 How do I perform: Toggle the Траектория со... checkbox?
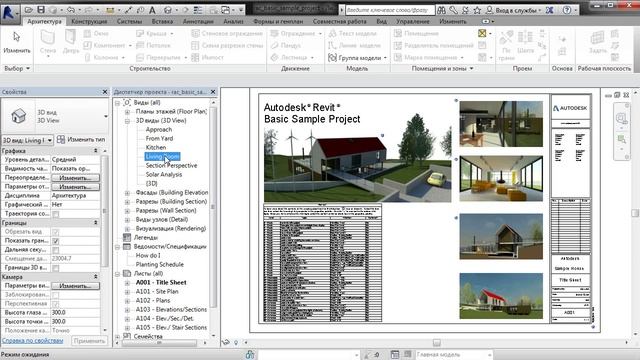click(56, 214)
